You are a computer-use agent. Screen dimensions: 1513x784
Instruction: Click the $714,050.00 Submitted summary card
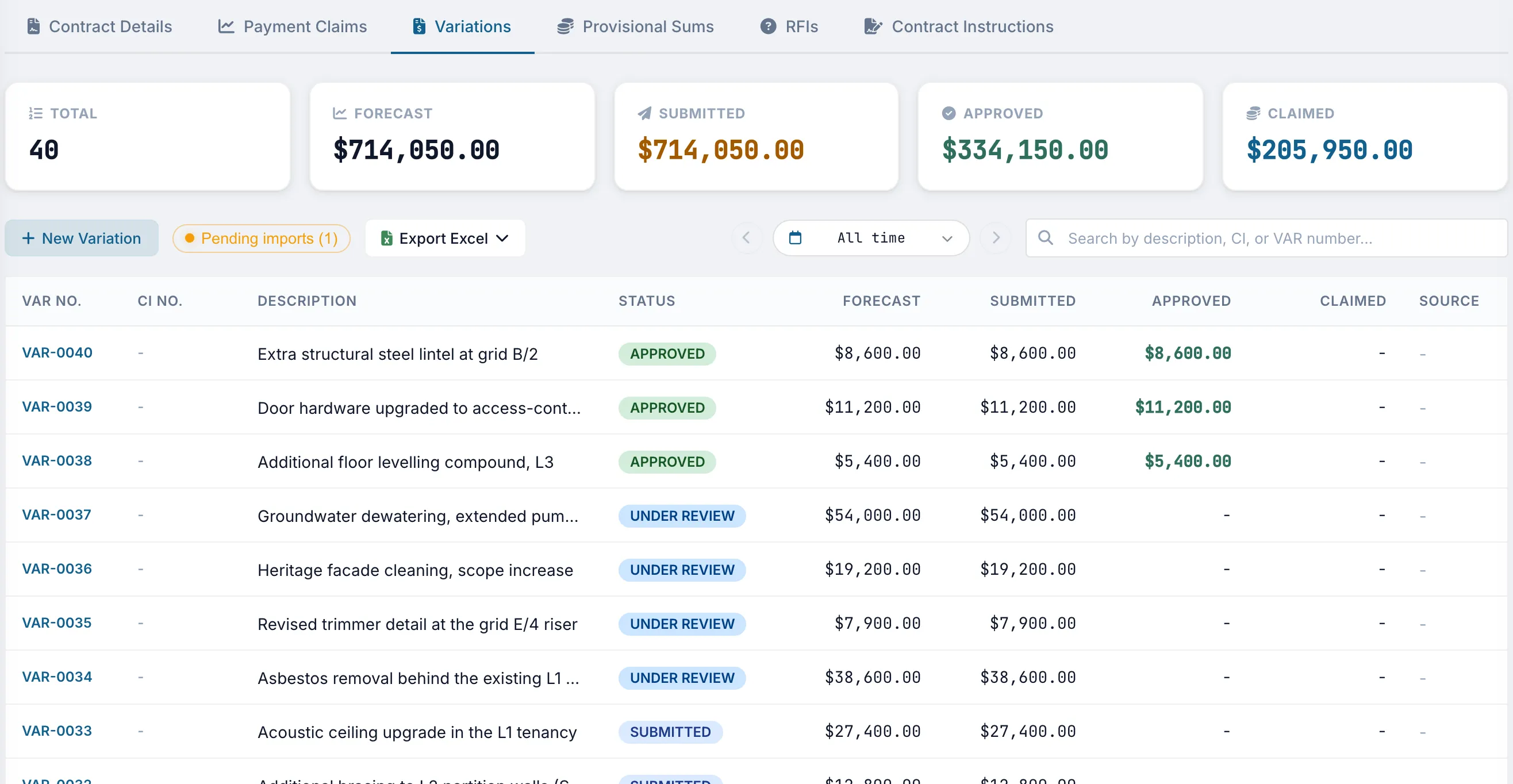point(756,136)
